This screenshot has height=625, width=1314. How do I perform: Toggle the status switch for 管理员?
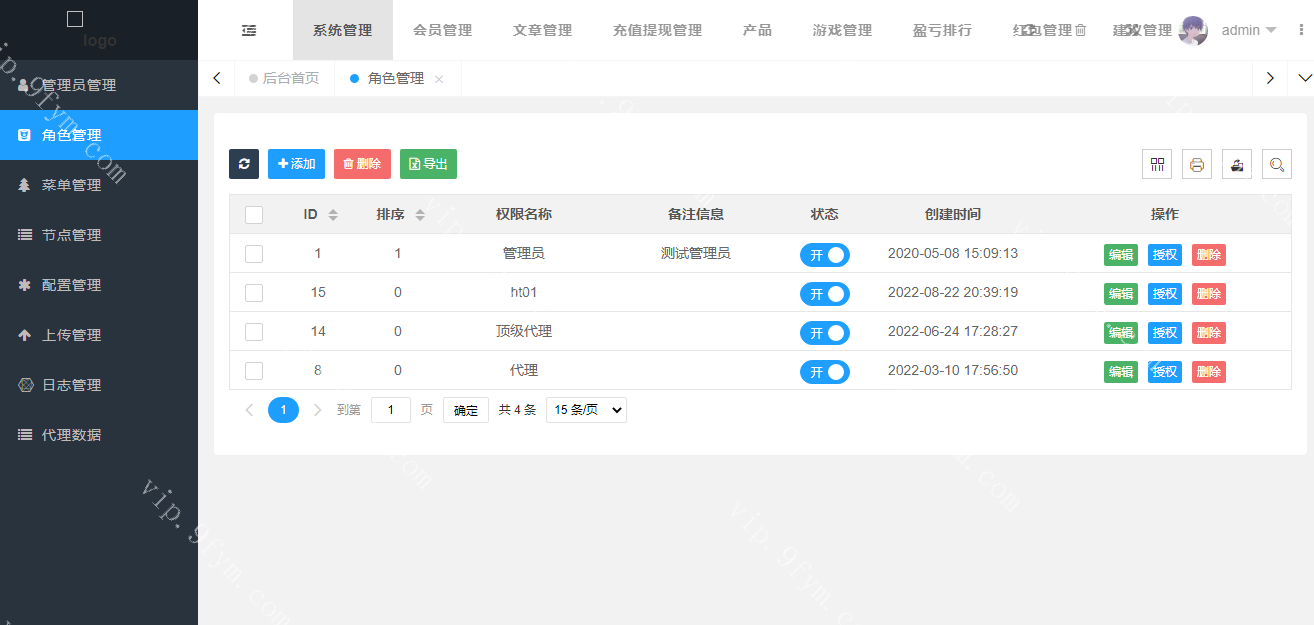click(825, 255)
